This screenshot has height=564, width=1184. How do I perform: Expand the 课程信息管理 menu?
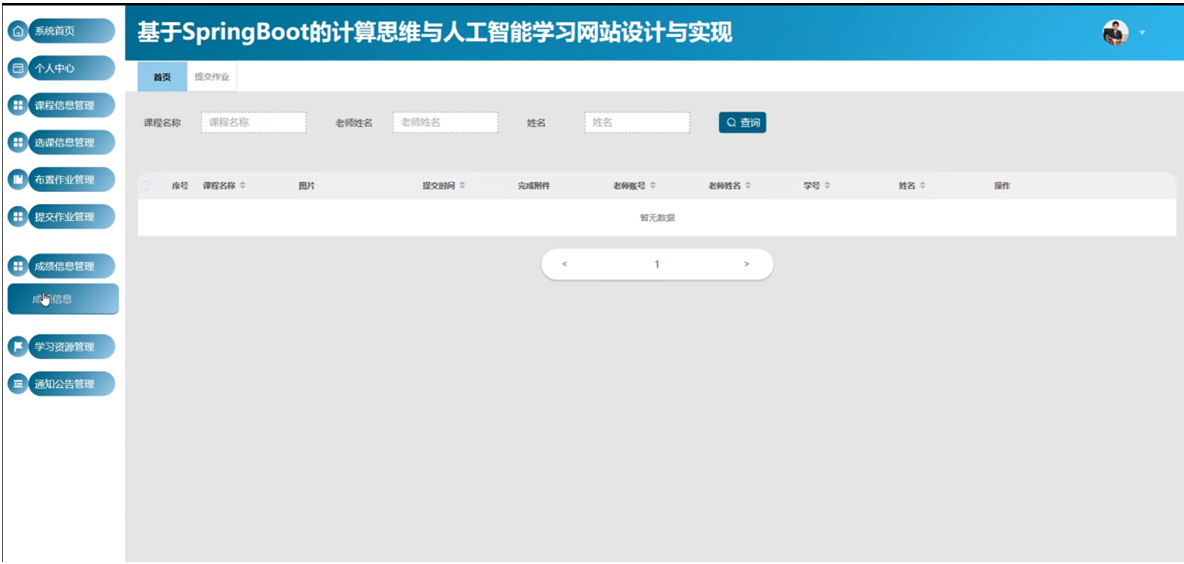tap(72, 105)
